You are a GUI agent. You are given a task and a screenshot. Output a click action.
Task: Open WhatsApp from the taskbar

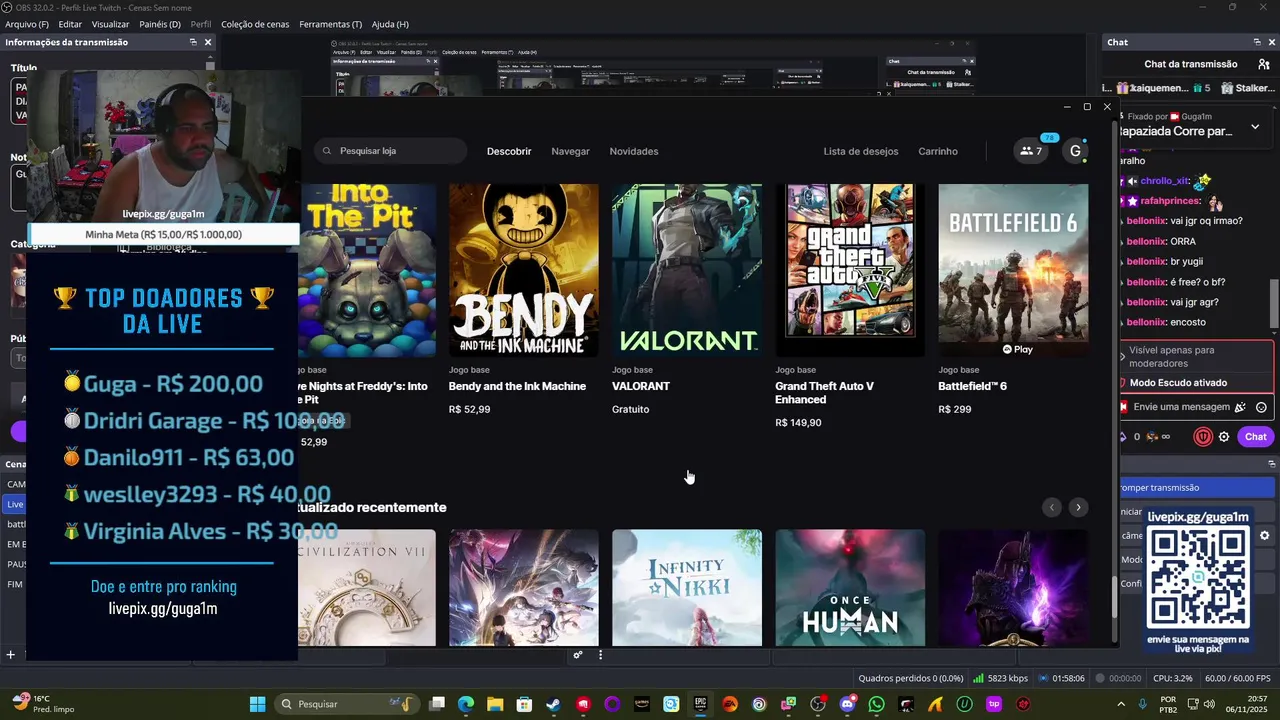click(x=877, y=704)
